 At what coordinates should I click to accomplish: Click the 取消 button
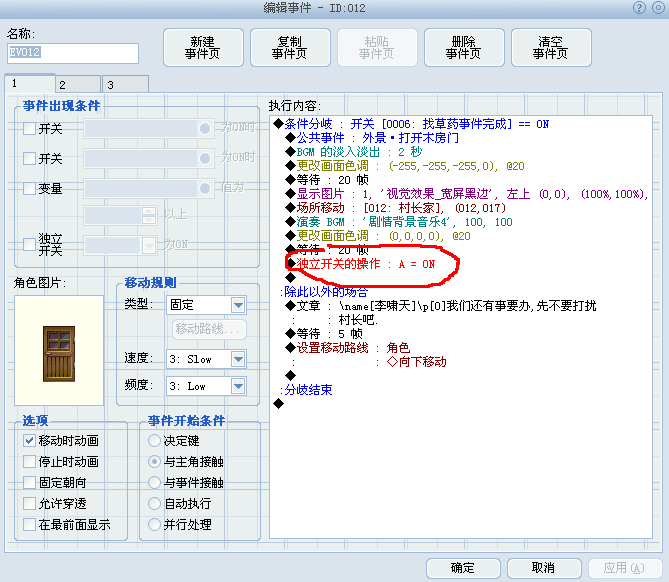544,568
